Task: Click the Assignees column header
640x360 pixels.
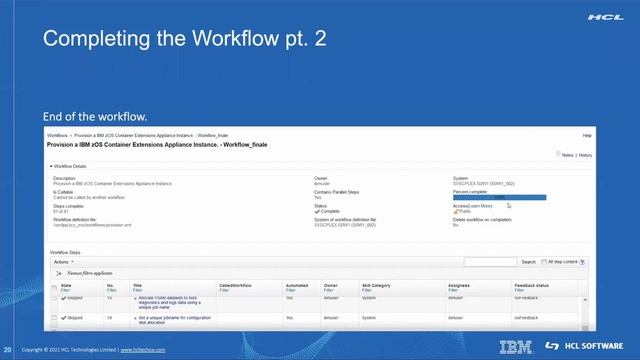Action: (x=459, y=285)
